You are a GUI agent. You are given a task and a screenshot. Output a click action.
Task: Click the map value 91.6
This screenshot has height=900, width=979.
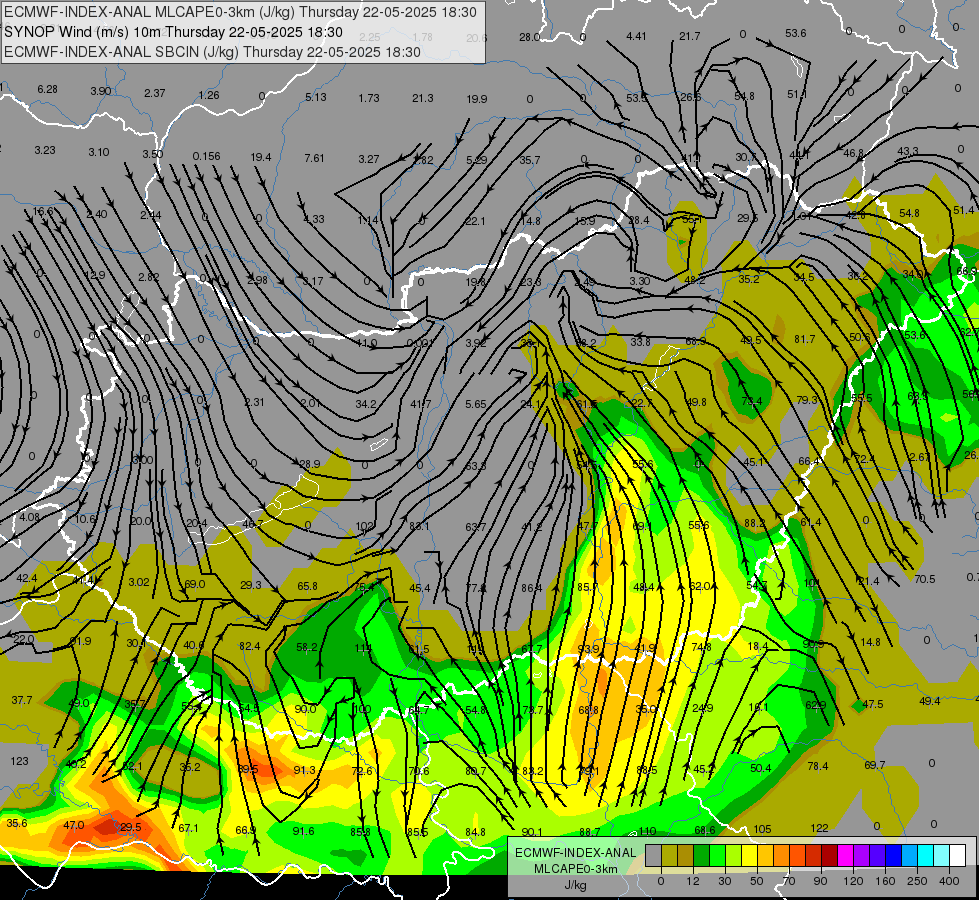(x=303, y=831)
